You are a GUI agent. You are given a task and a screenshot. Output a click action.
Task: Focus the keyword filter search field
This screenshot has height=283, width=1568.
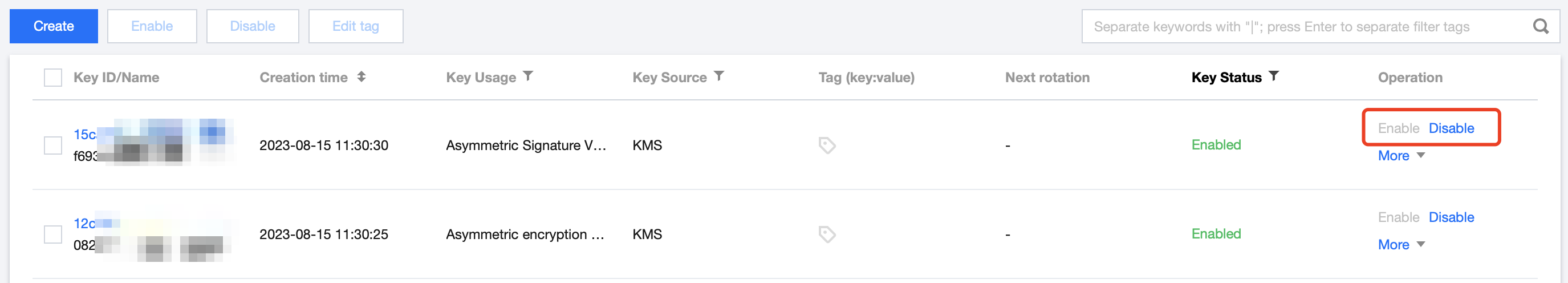(x=1303, y=27)
